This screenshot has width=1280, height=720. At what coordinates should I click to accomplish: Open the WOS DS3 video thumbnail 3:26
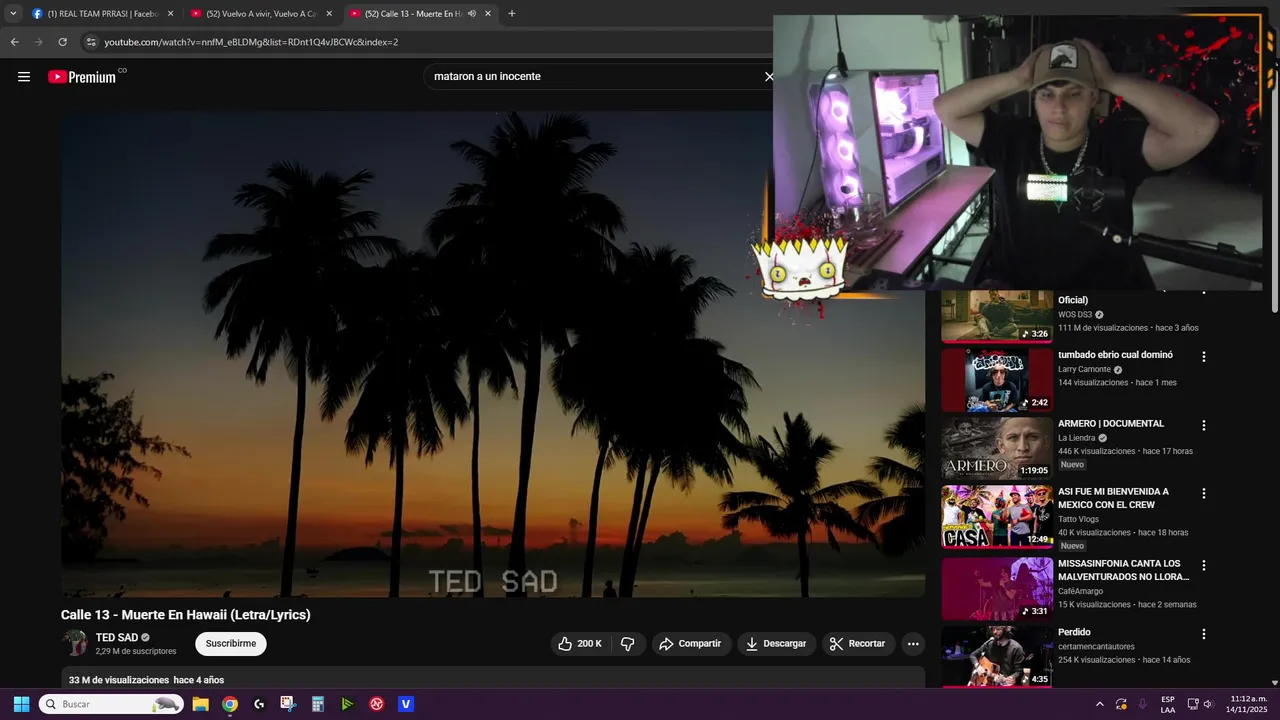point(997,317)
